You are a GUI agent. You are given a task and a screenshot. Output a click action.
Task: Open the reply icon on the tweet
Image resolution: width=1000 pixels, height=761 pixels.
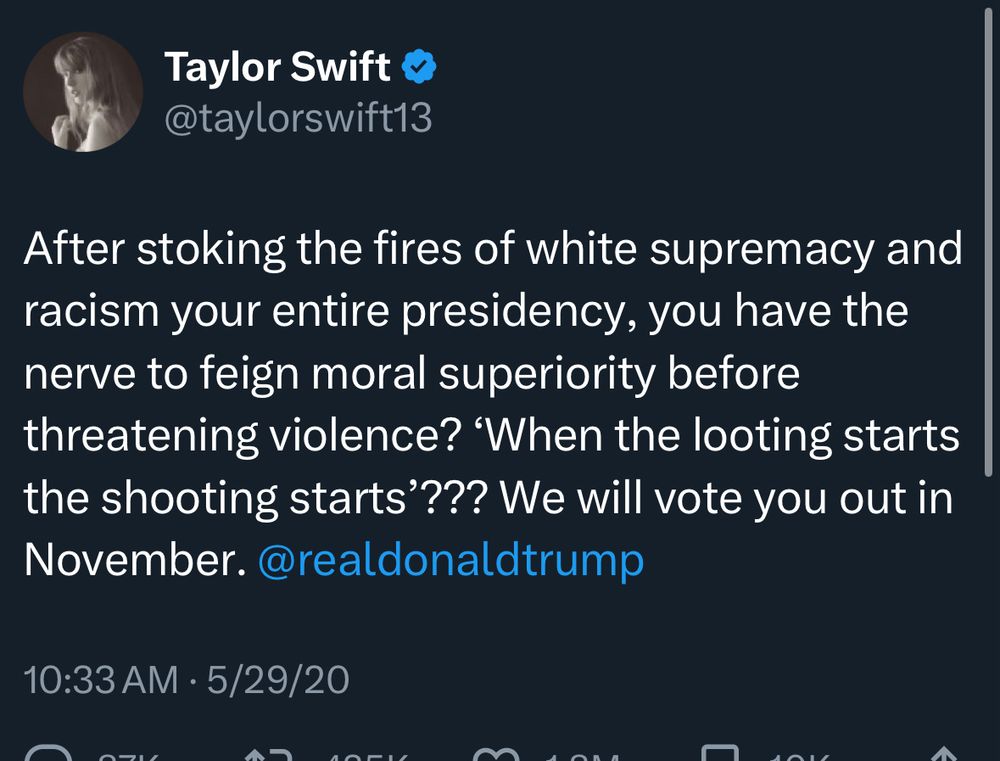47,753
